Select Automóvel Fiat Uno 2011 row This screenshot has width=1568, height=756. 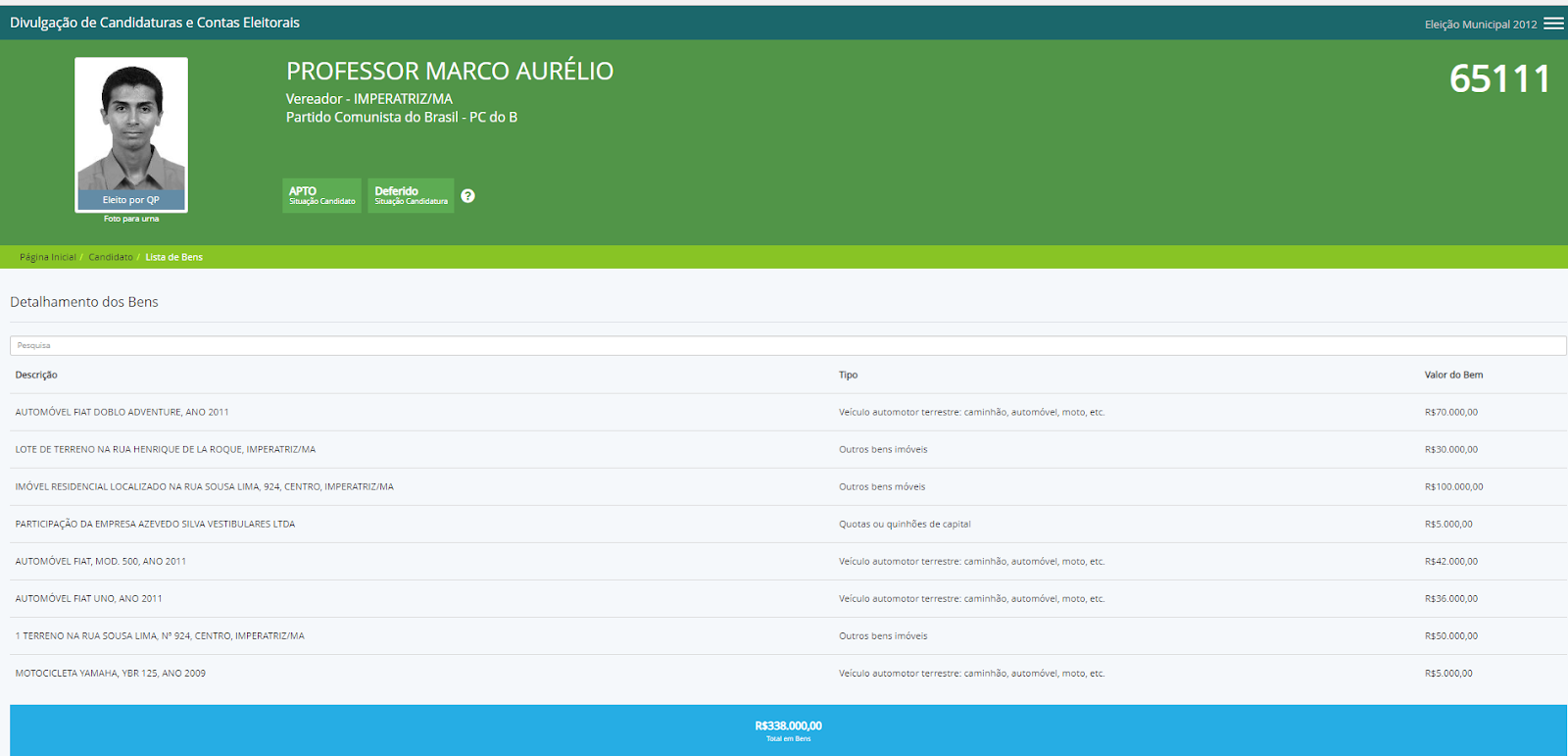pos(788,598)
